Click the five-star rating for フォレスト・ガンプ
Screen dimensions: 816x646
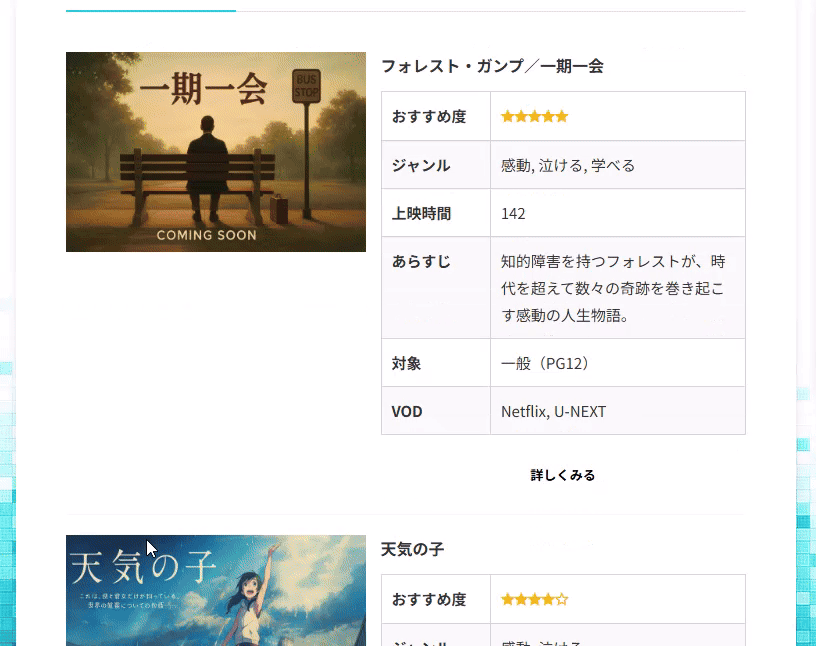[x=534, y=116]
